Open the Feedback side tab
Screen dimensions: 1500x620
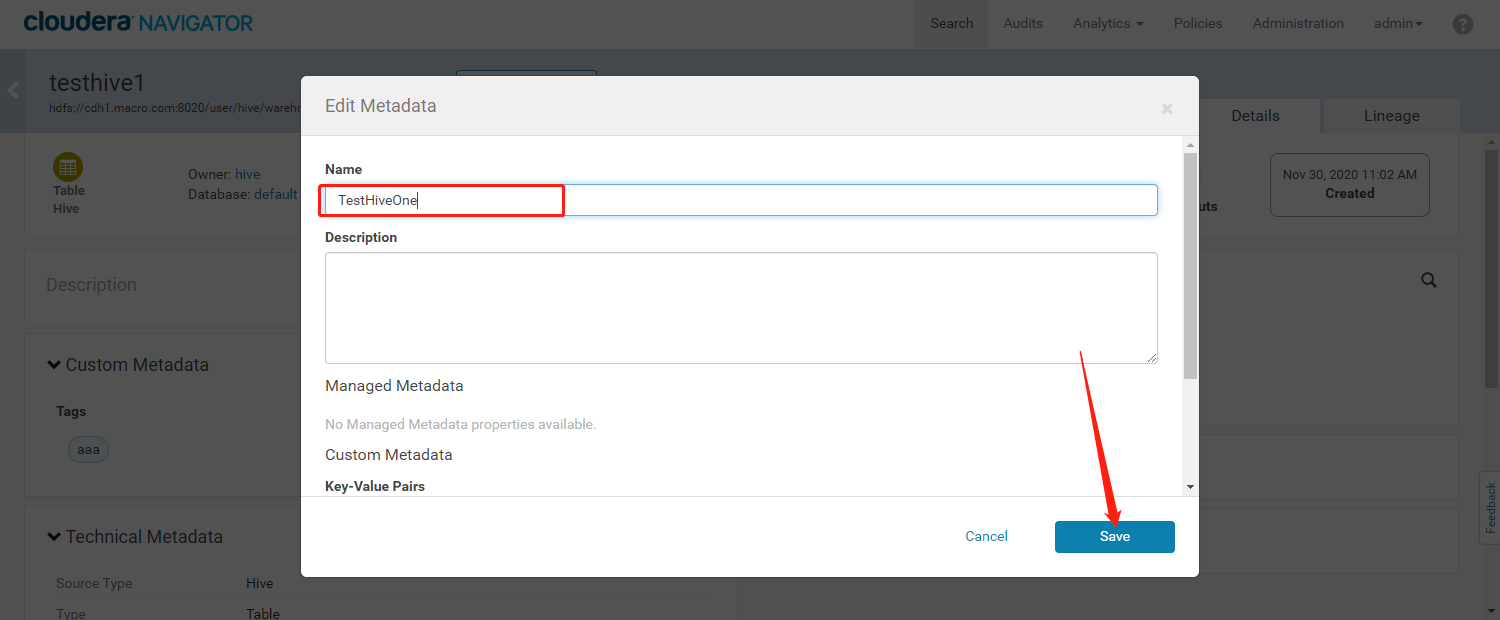(1490, 507)
